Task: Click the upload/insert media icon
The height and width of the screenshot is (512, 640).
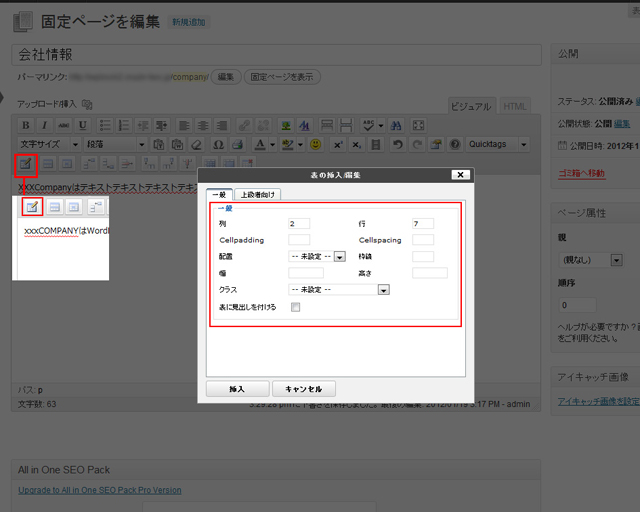Action: click(87, 105)
